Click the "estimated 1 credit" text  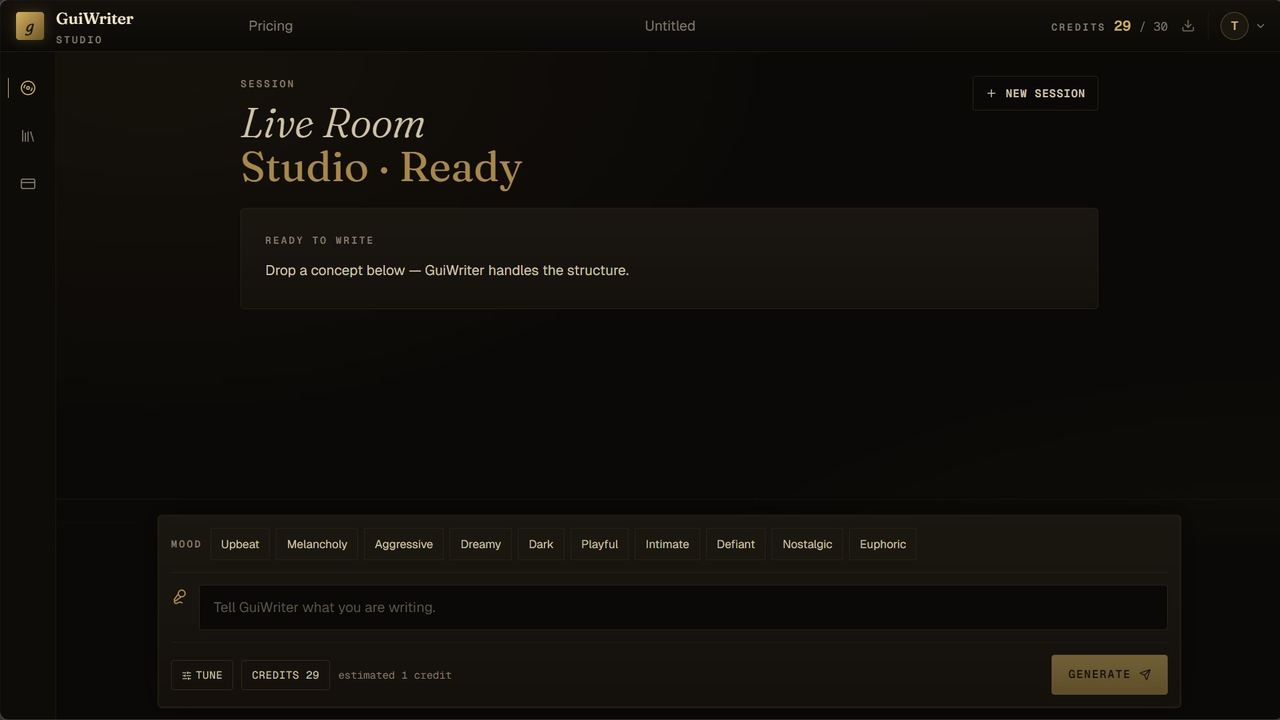[395, 675]
